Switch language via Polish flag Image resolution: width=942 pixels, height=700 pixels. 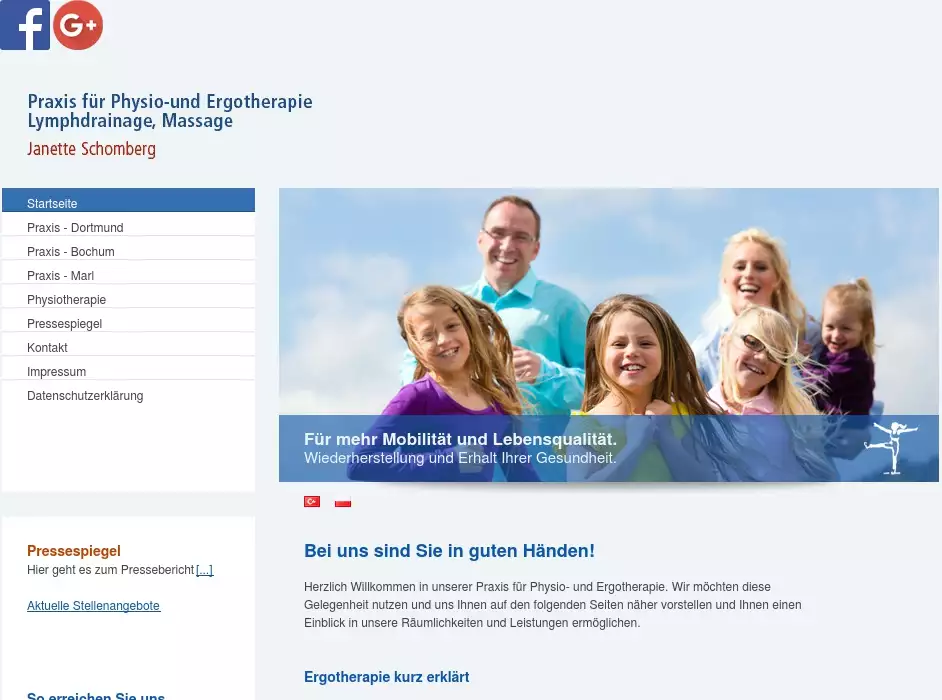pos(343,502)
